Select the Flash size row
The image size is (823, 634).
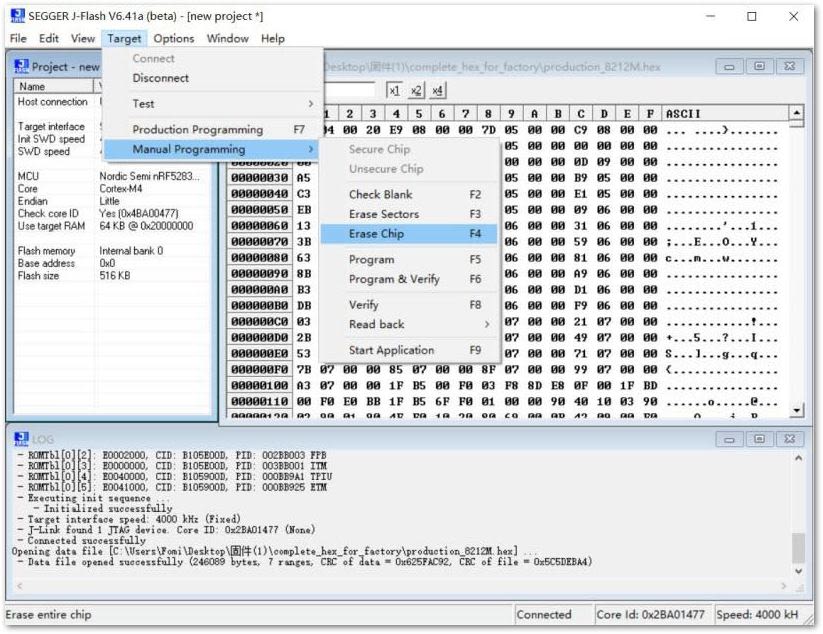(113, 276)
